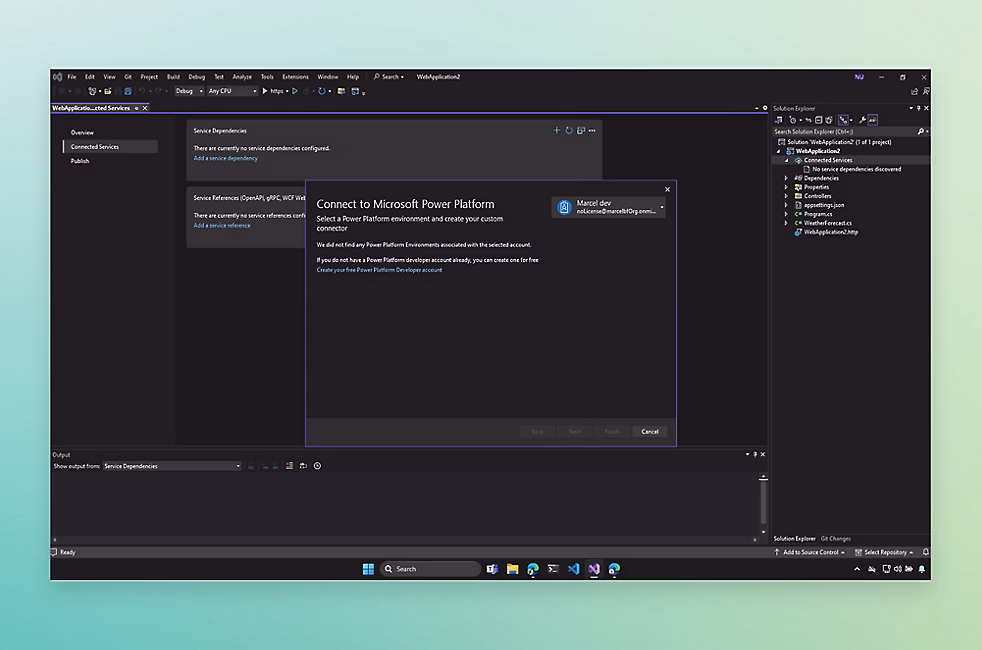Open Microsoft Teams from the Windows taskbar
The width and height of the screenshot is (982, 650).
click(492, 569)
